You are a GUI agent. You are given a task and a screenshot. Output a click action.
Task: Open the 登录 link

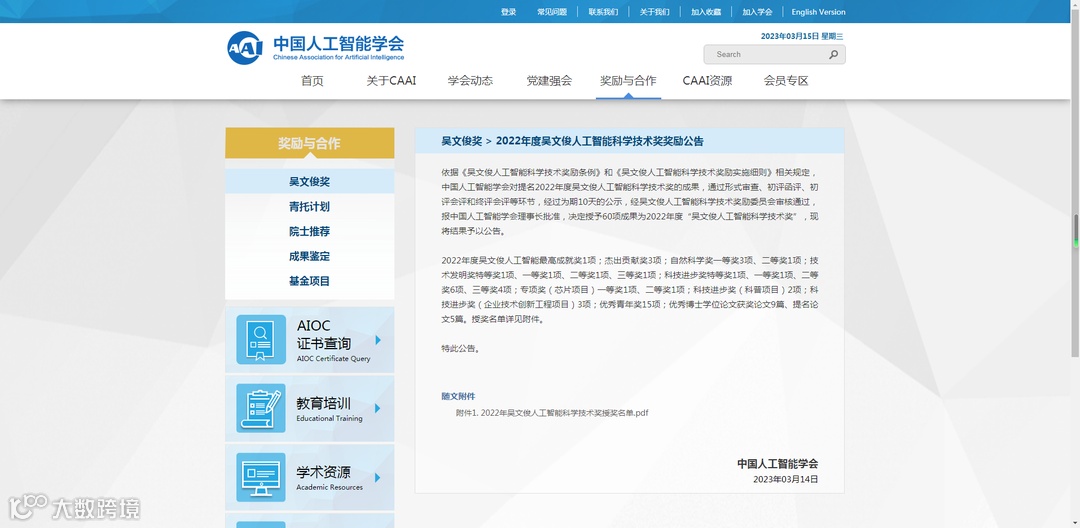(508, 12)
